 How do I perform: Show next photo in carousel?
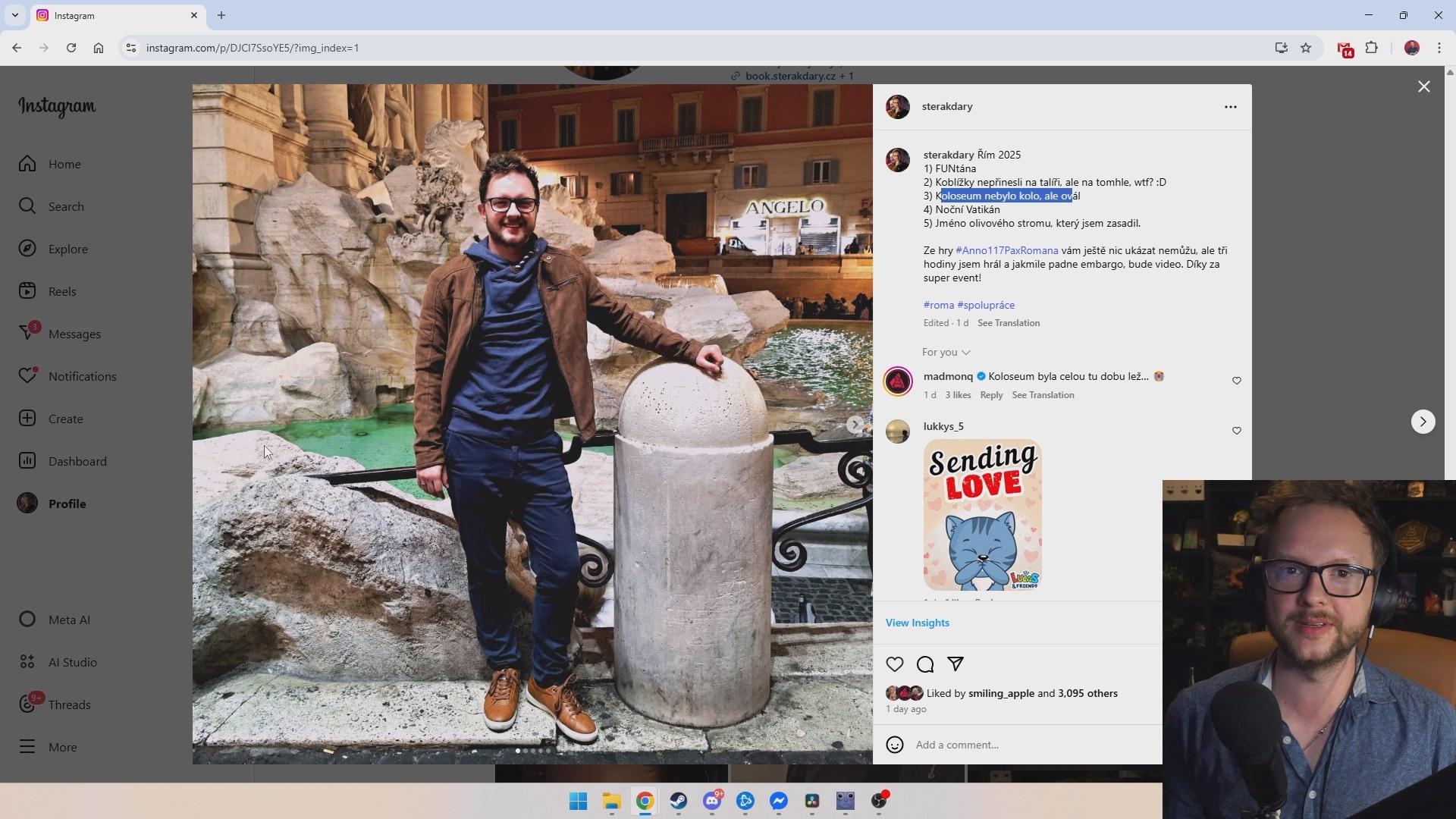(855, 425)
